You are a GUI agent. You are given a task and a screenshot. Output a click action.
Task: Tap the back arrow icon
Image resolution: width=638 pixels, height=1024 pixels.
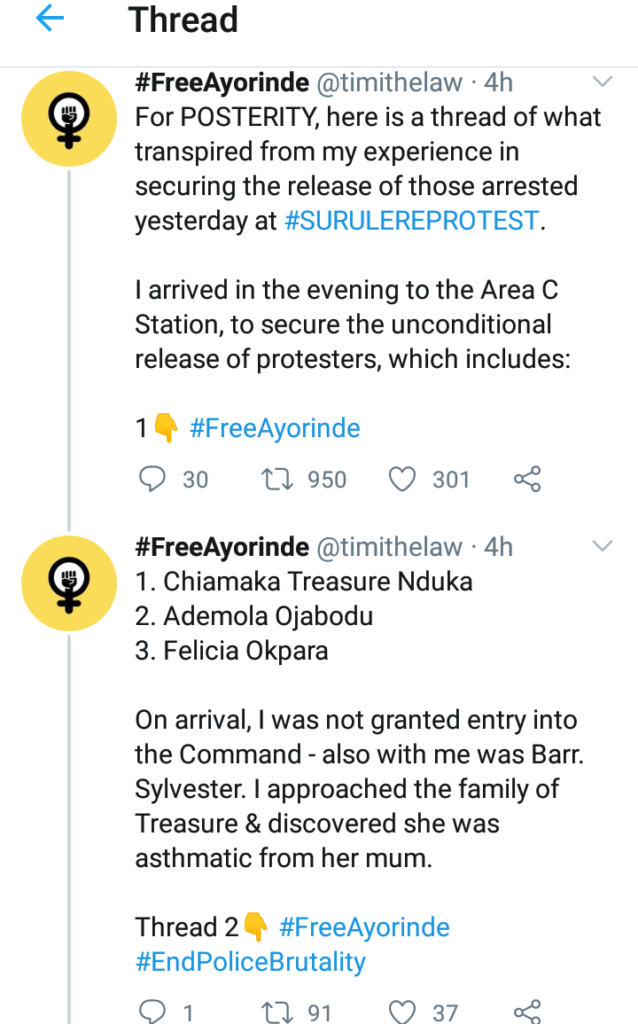click(x=49, y=21)
